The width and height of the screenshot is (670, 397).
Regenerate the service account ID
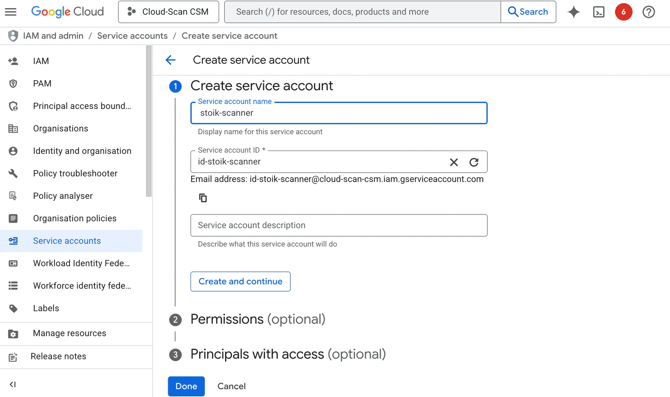pos(474,162)
